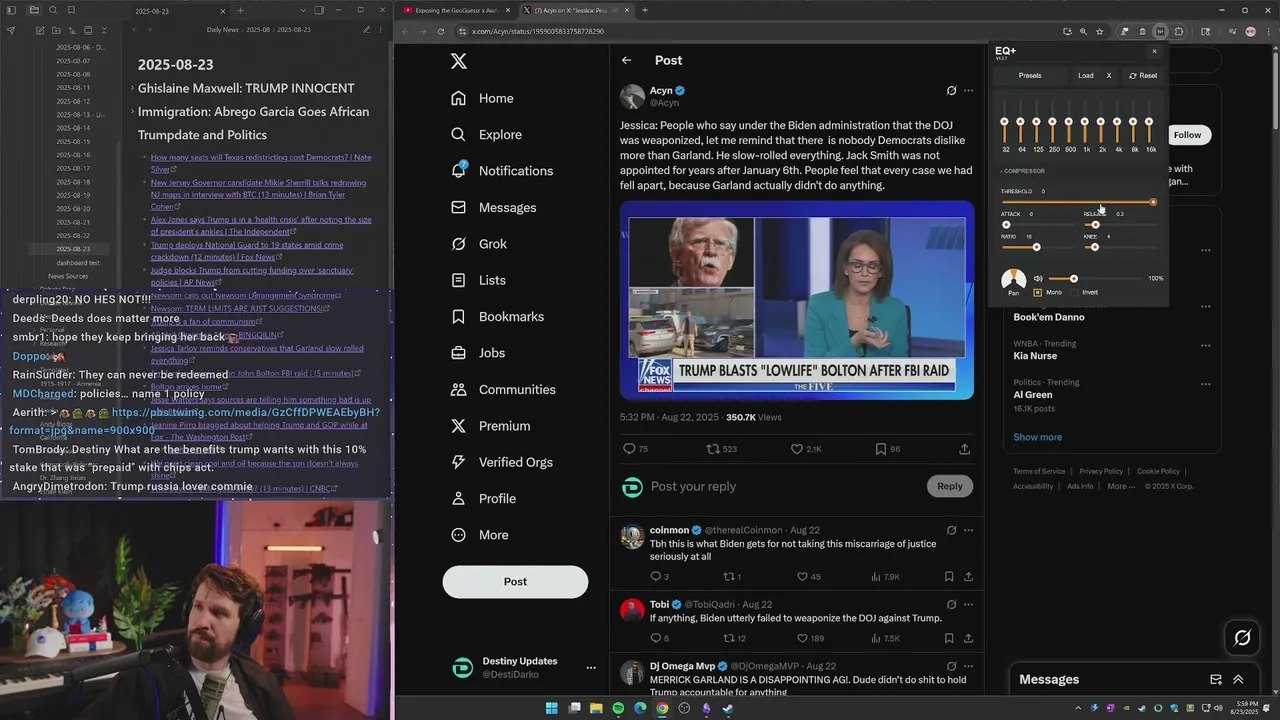Open Destiny Updates account menu dots
This screenshot has width=1280, height=720.
(591, 668)
